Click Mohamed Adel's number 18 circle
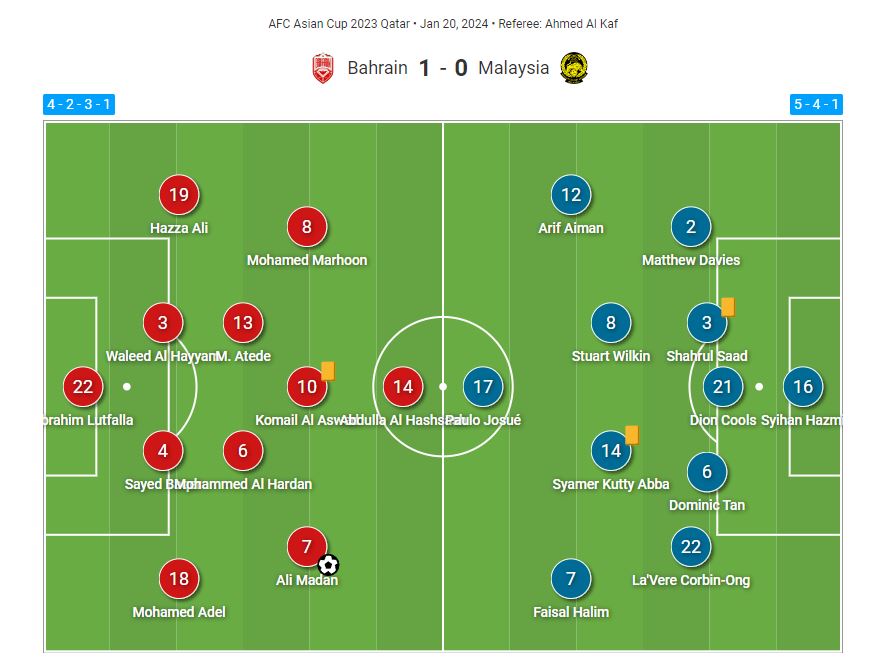 [x=179, y=579]
